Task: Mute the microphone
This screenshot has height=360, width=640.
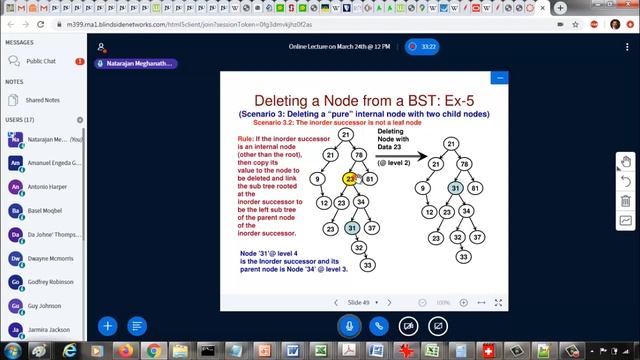Action: [x=349, y=326]
